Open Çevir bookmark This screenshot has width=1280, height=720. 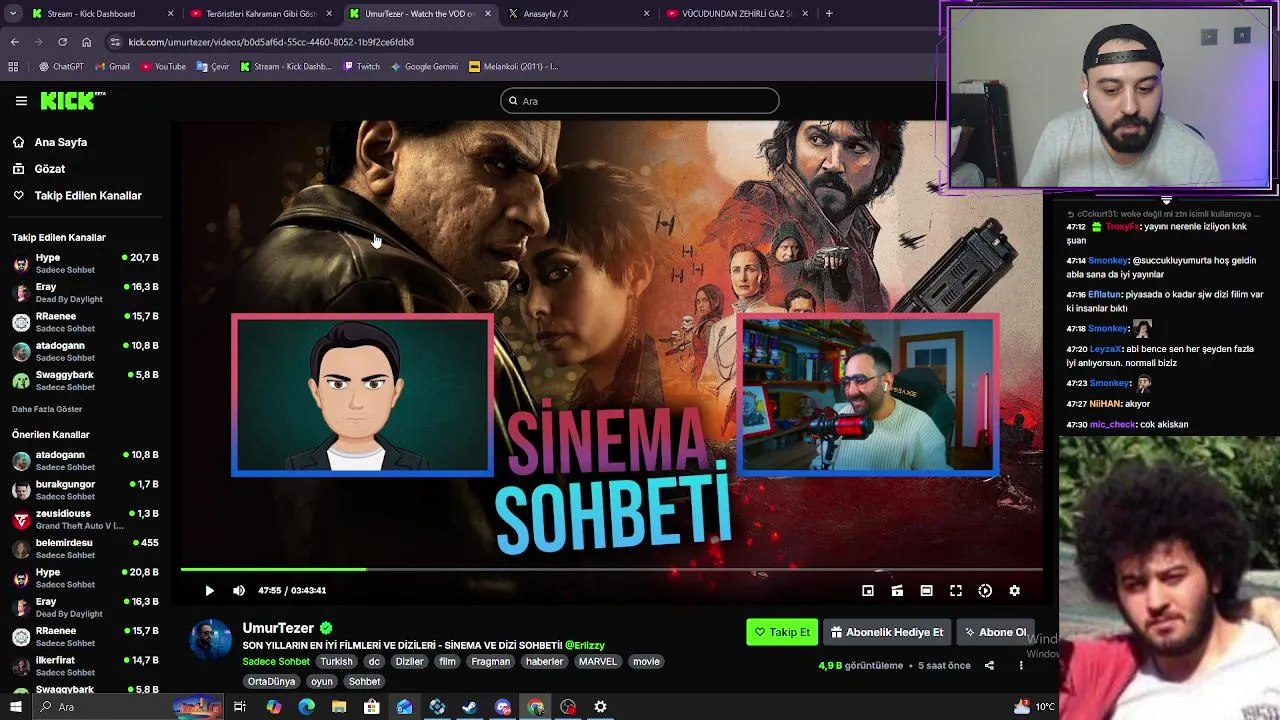[x=213, y=67]
